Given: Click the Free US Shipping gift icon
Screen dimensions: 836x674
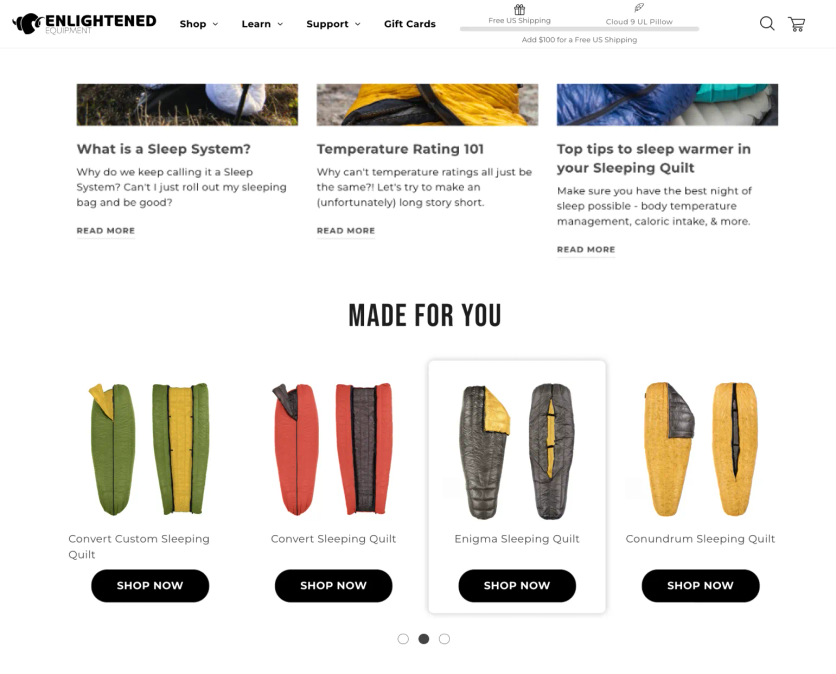Looking at the screenshot, I should pyautogui.click(x=519, y=9).
